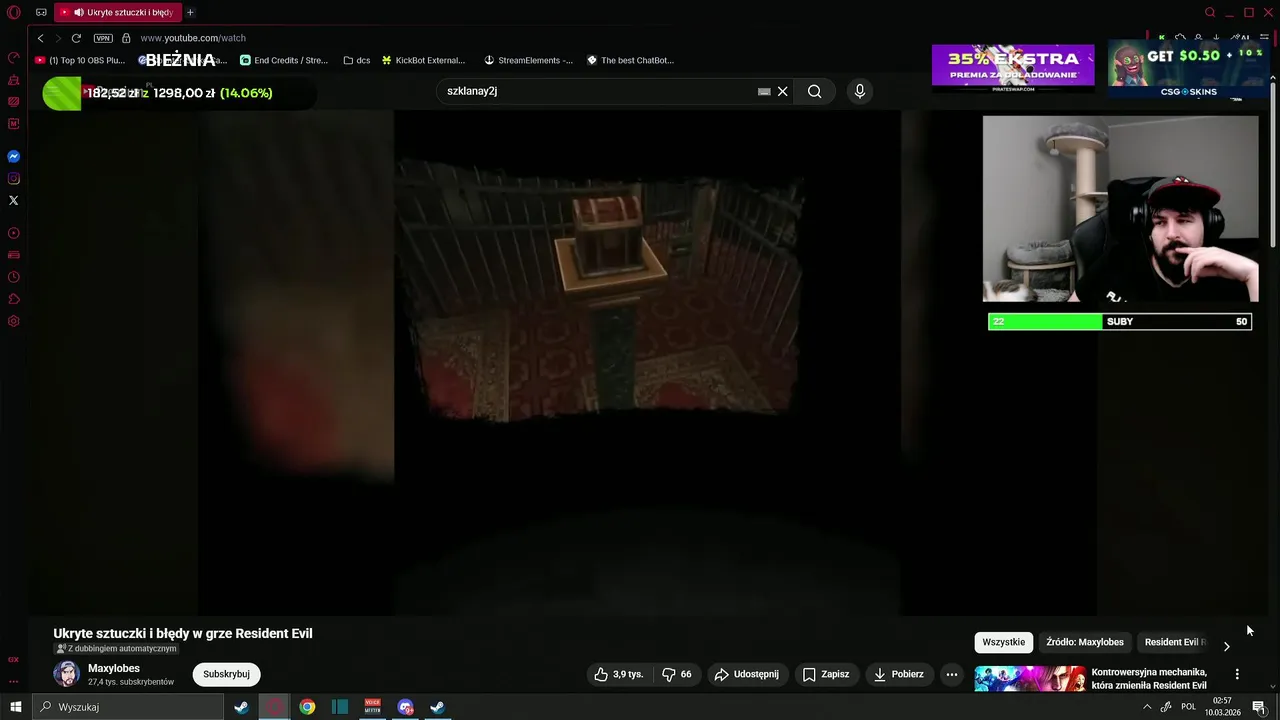Open the Opera main menu logo

click(13, 12)
